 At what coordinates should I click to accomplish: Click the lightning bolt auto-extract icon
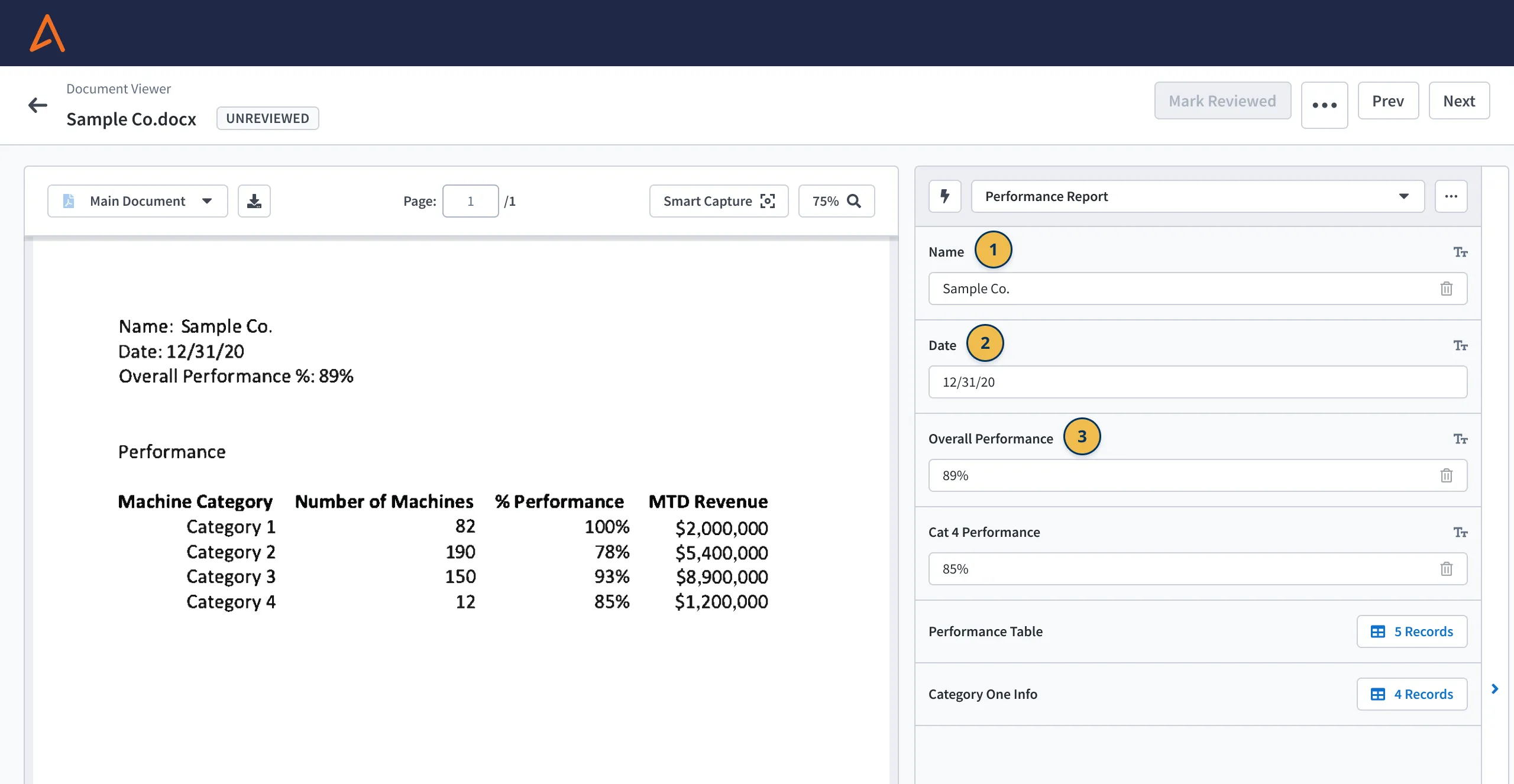click(x=945, y=196)
